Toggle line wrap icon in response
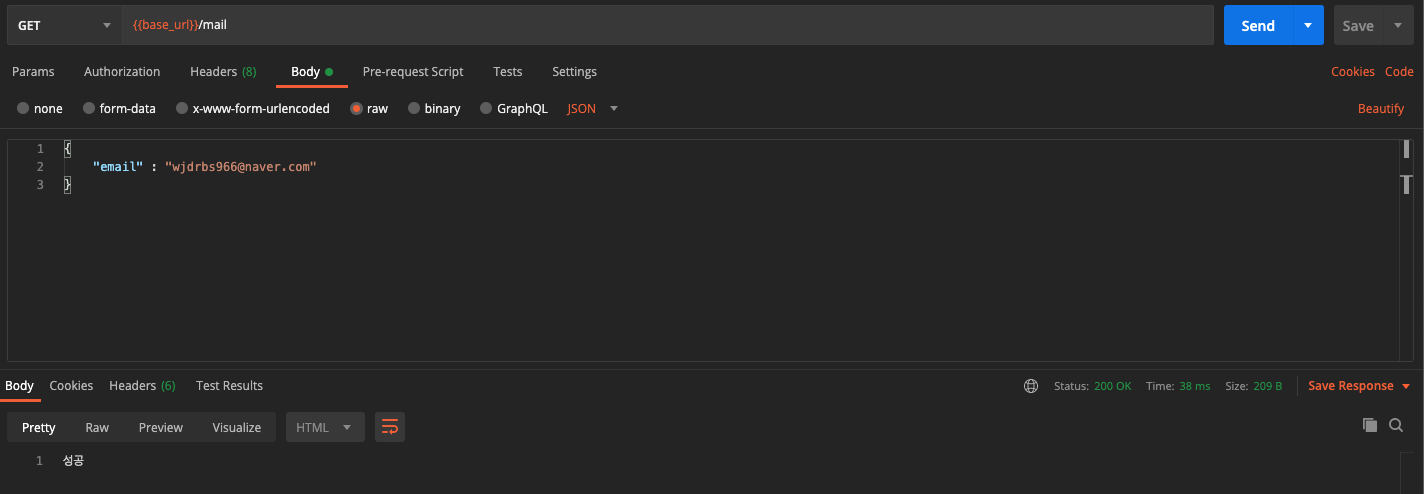This screenshot has height=494, width=1424. coord(390,427)
